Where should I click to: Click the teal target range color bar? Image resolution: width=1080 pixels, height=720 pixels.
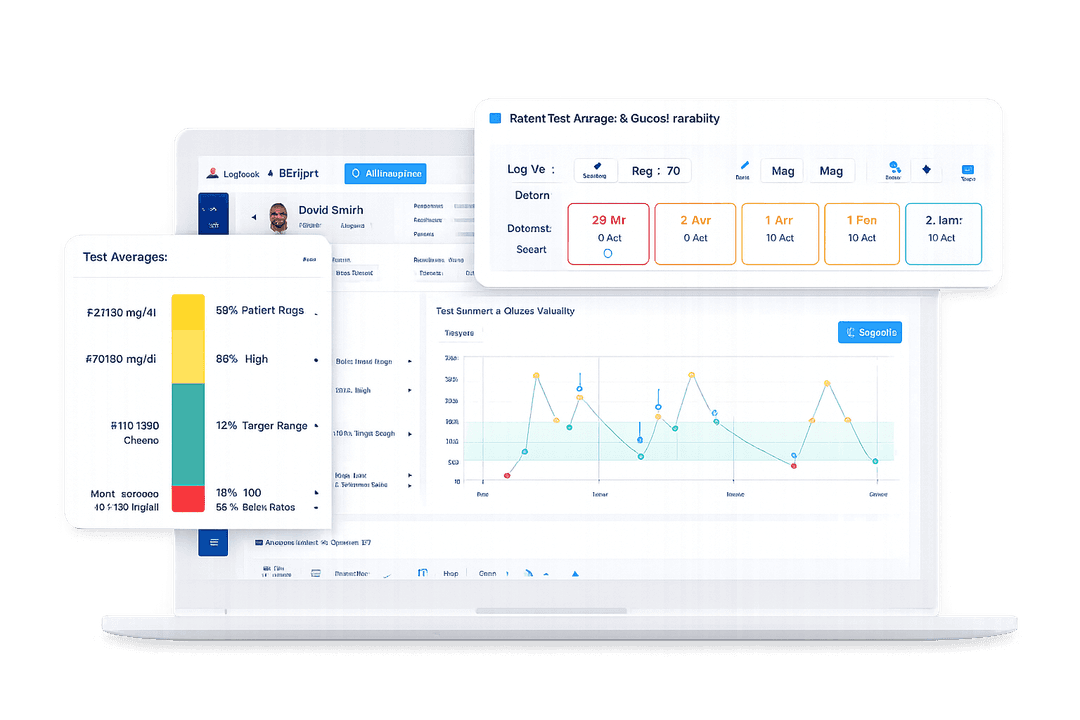click(188, 434)
